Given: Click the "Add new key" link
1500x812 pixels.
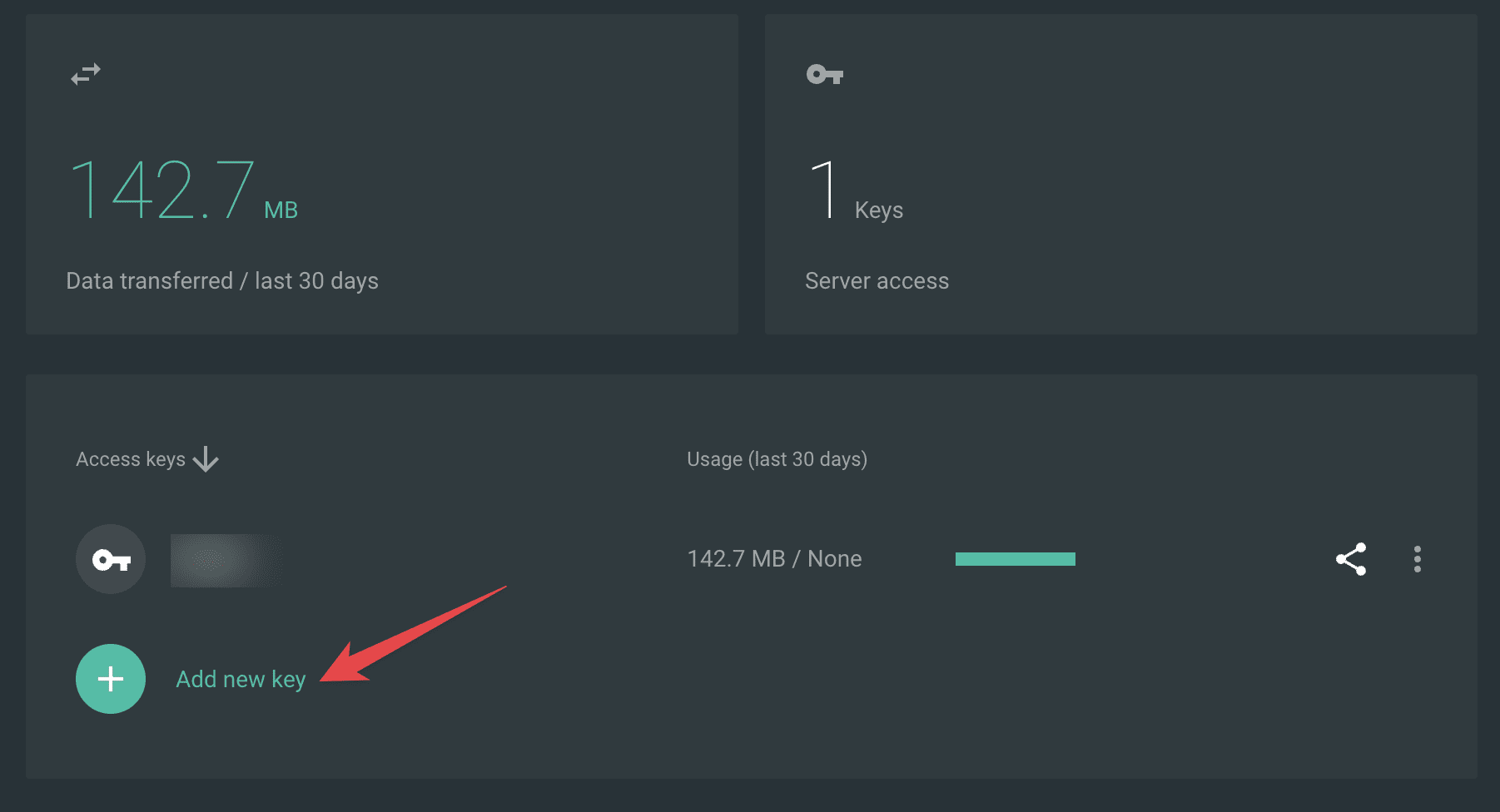Looking at the screenshot, I should click(241, 679).
